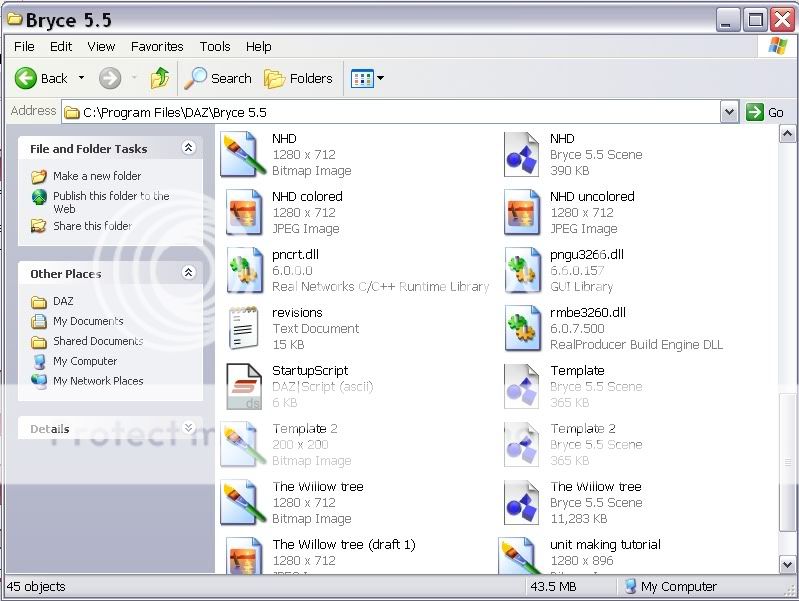This screenshot has height=601, width=799.
Task: Select the NHD bitmap image icon
Action: (x=243, y=154)
